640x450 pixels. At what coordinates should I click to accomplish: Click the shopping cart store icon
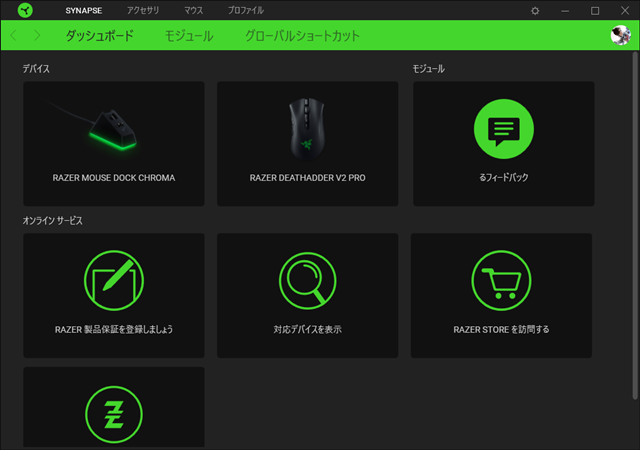pyautogui.click(x=501, y=281)
